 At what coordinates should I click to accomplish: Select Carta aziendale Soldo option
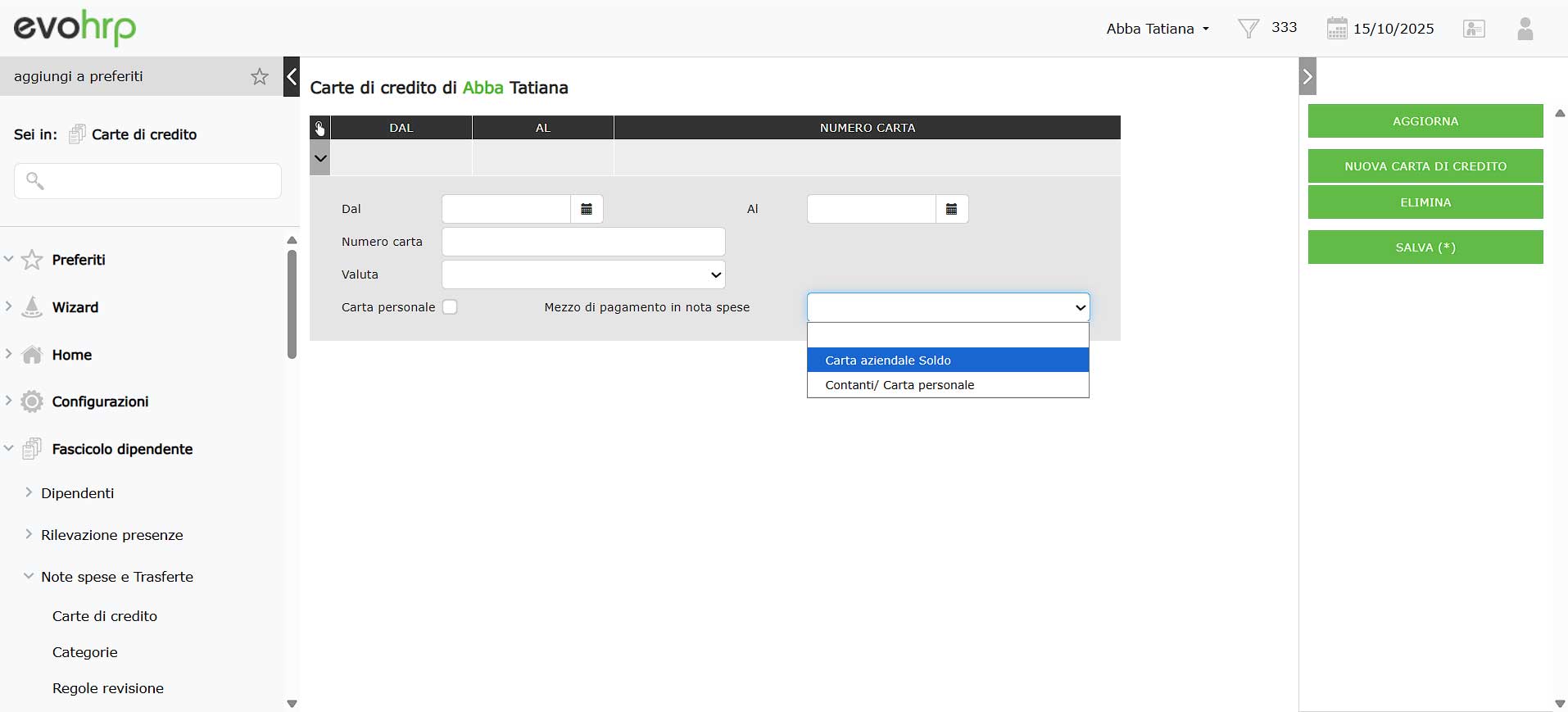947,360
